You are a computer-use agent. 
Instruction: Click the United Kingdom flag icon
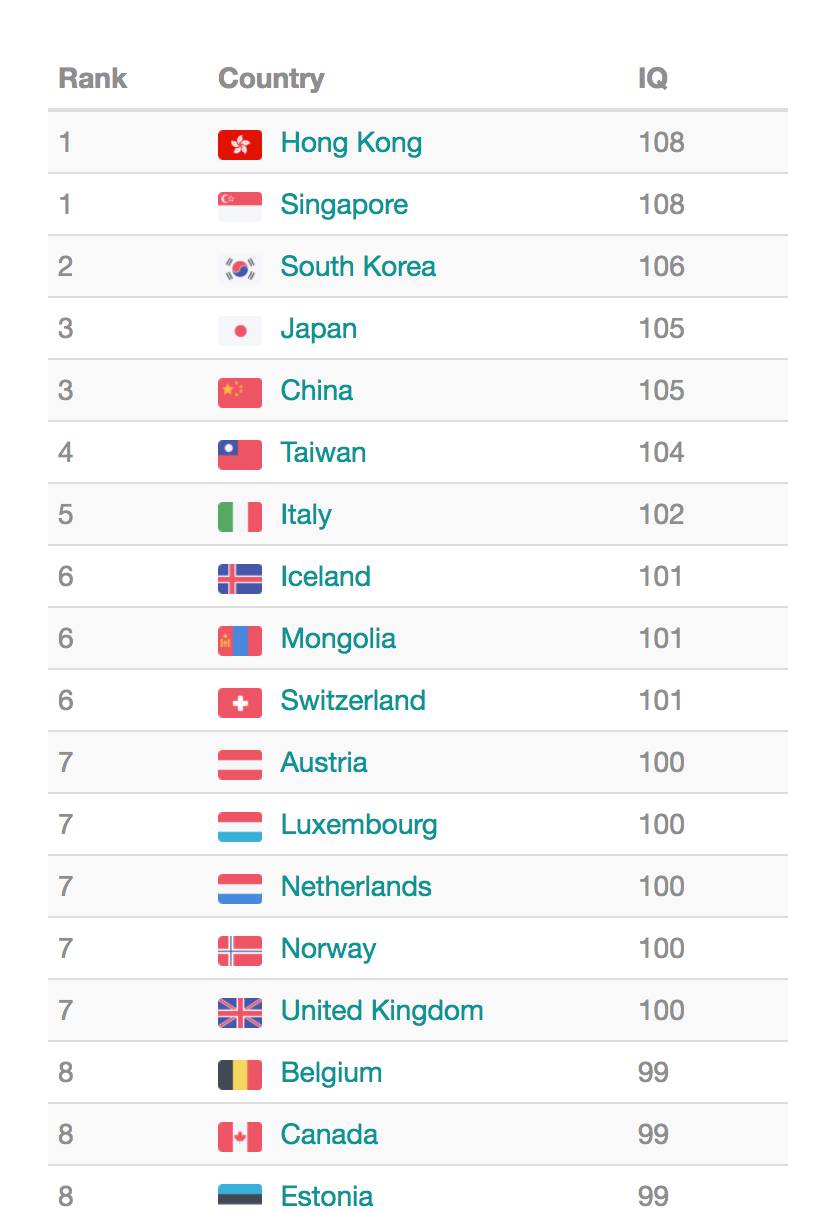tap(240, 1012)
